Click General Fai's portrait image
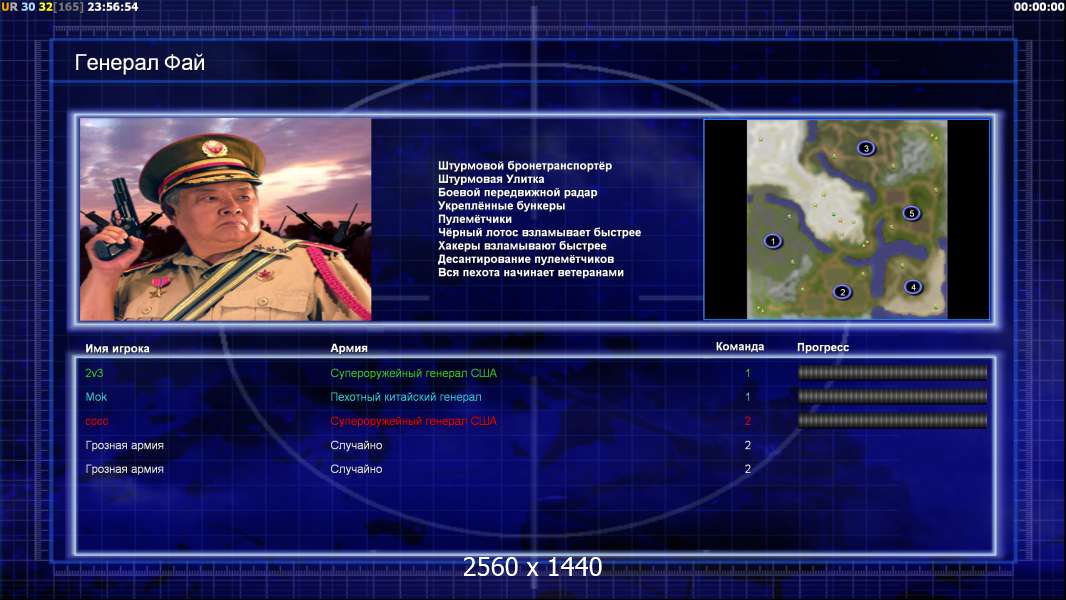1066x600 pixels. [226, 219]
